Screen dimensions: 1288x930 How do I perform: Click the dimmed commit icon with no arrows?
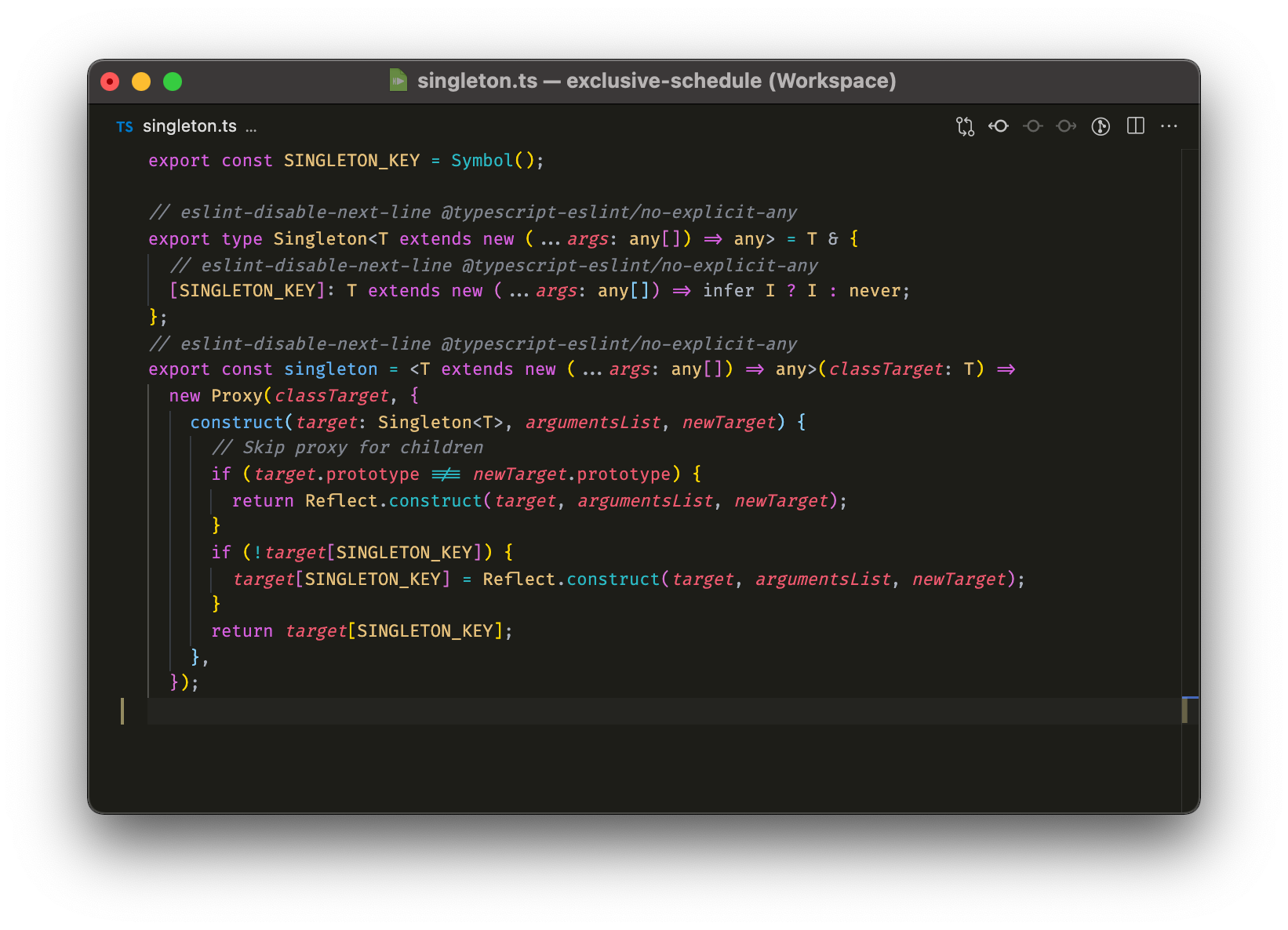[x=1033, y=126]
